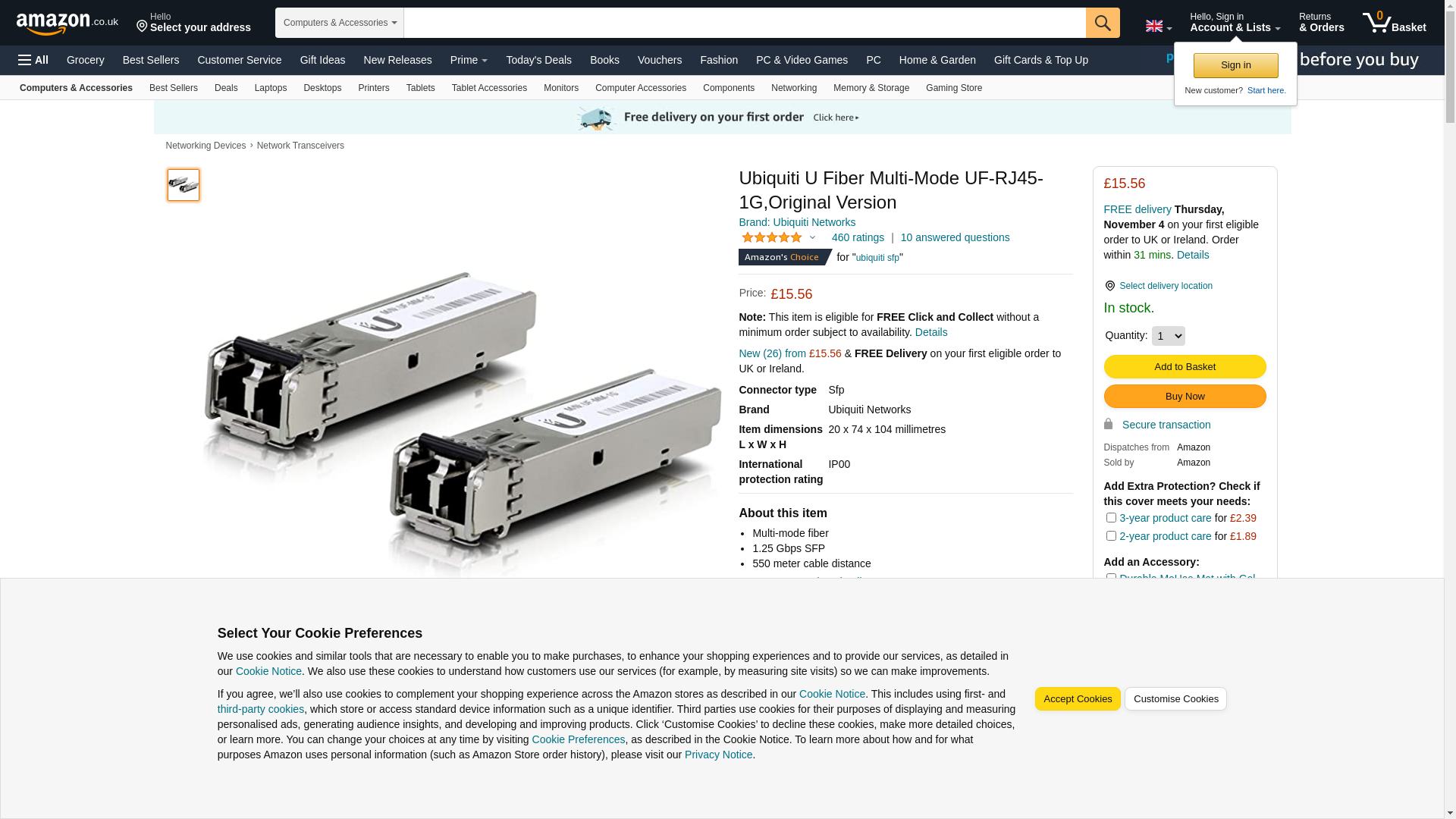Click the UK flag language selector
The height and width of the screenshot is (819, 1456).
click(x=1158, y=26)
